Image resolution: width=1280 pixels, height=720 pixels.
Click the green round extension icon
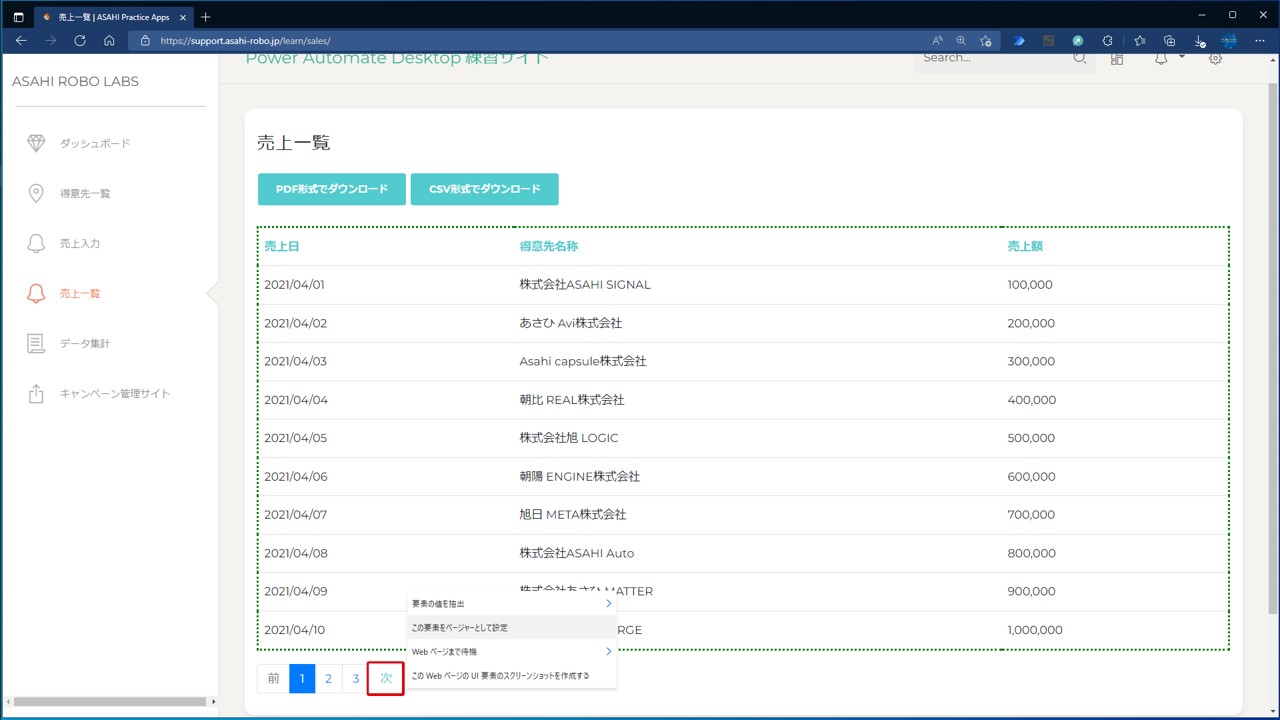click(x=1078, y=41)
